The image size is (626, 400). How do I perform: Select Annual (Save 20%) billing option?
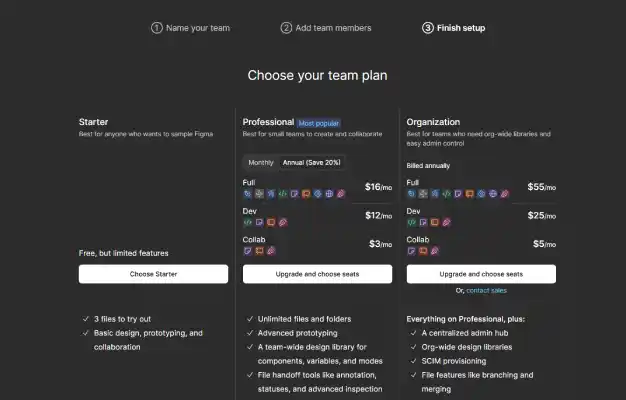pos(311,162)
